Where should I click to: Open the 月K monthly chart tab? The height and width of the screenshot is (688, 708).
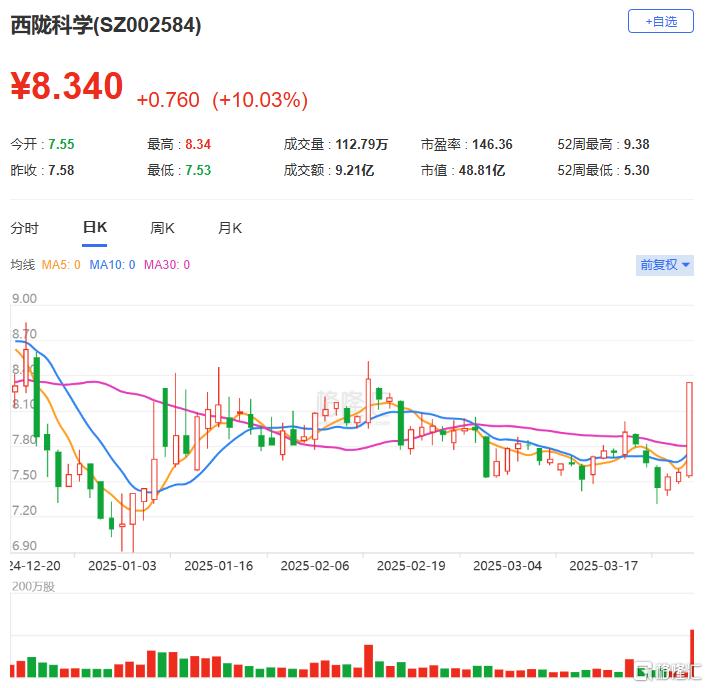pyautogui.click(x=230, y=228)
